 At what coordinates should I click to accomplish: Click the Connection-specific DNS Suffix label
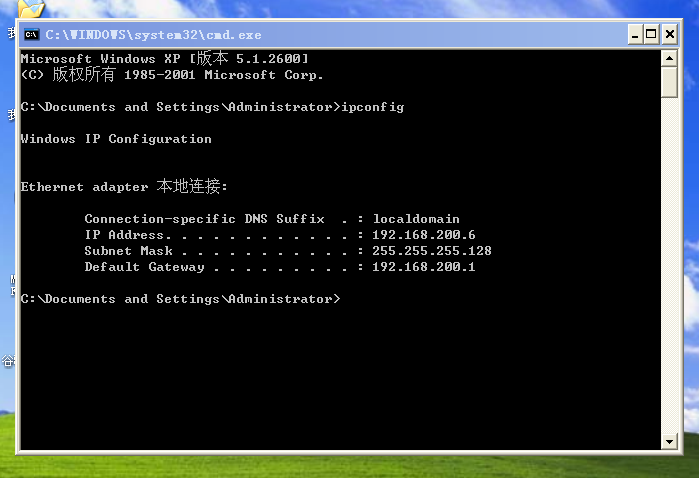click(204, 218)
